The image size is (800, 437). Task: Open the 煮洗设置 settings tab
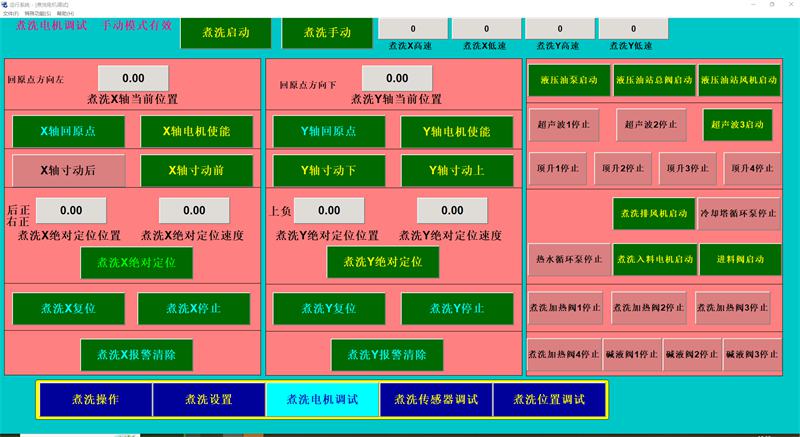(208, 399)
